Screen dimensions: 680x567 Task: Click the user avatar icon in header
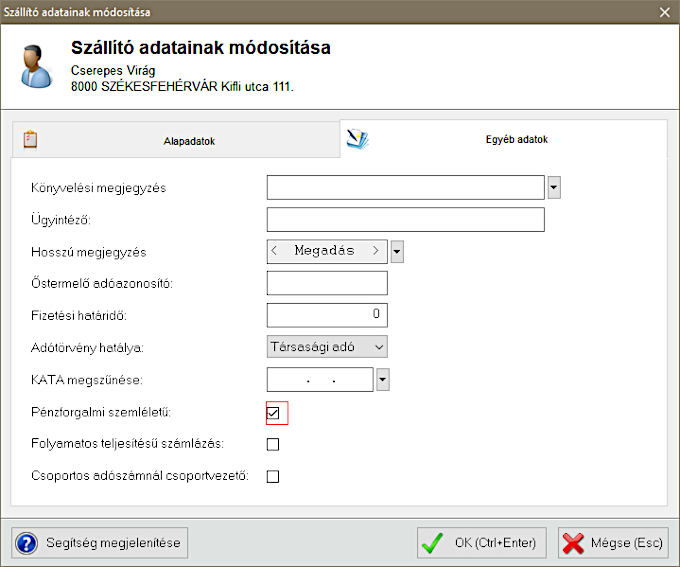[x=36, y=66]
